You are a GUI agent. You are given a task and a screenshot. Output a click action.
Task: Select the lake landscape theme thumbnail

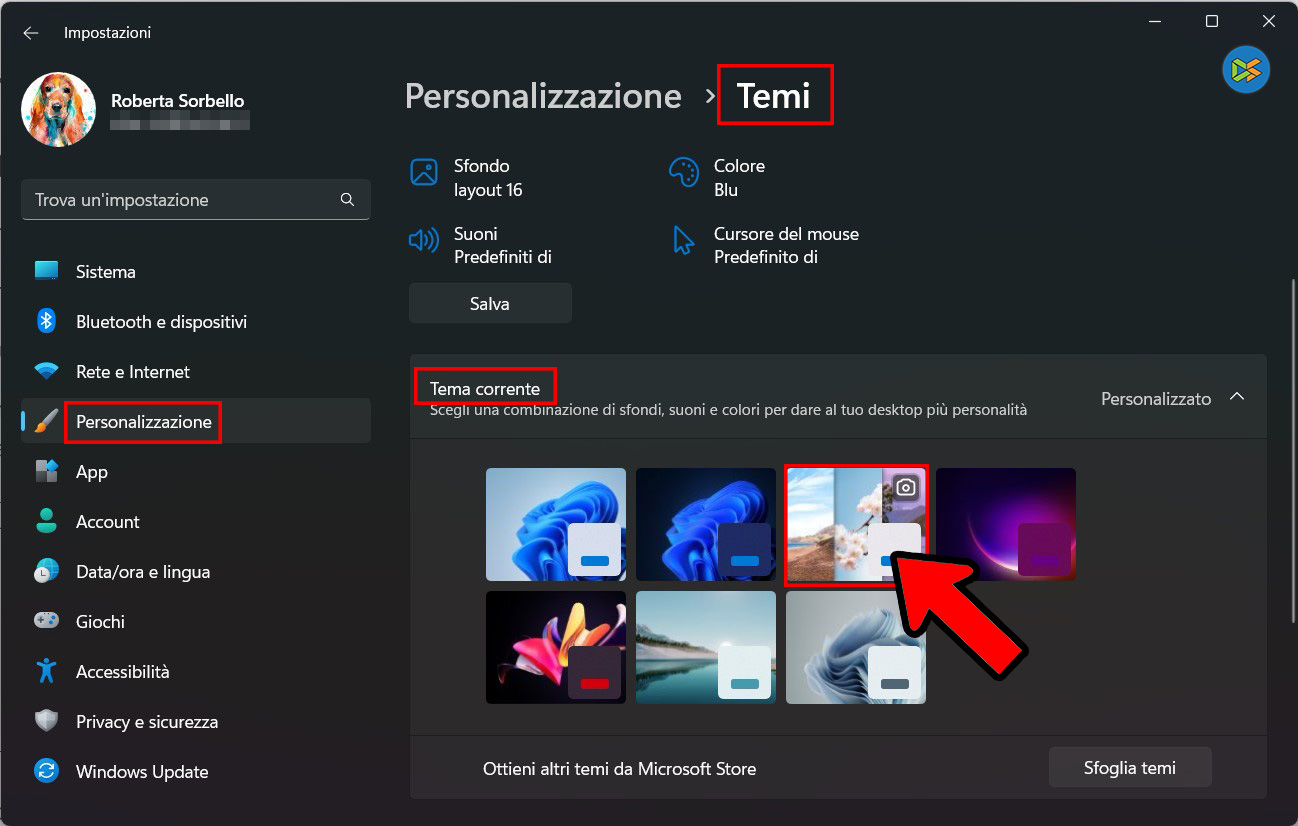click(705, 647)
